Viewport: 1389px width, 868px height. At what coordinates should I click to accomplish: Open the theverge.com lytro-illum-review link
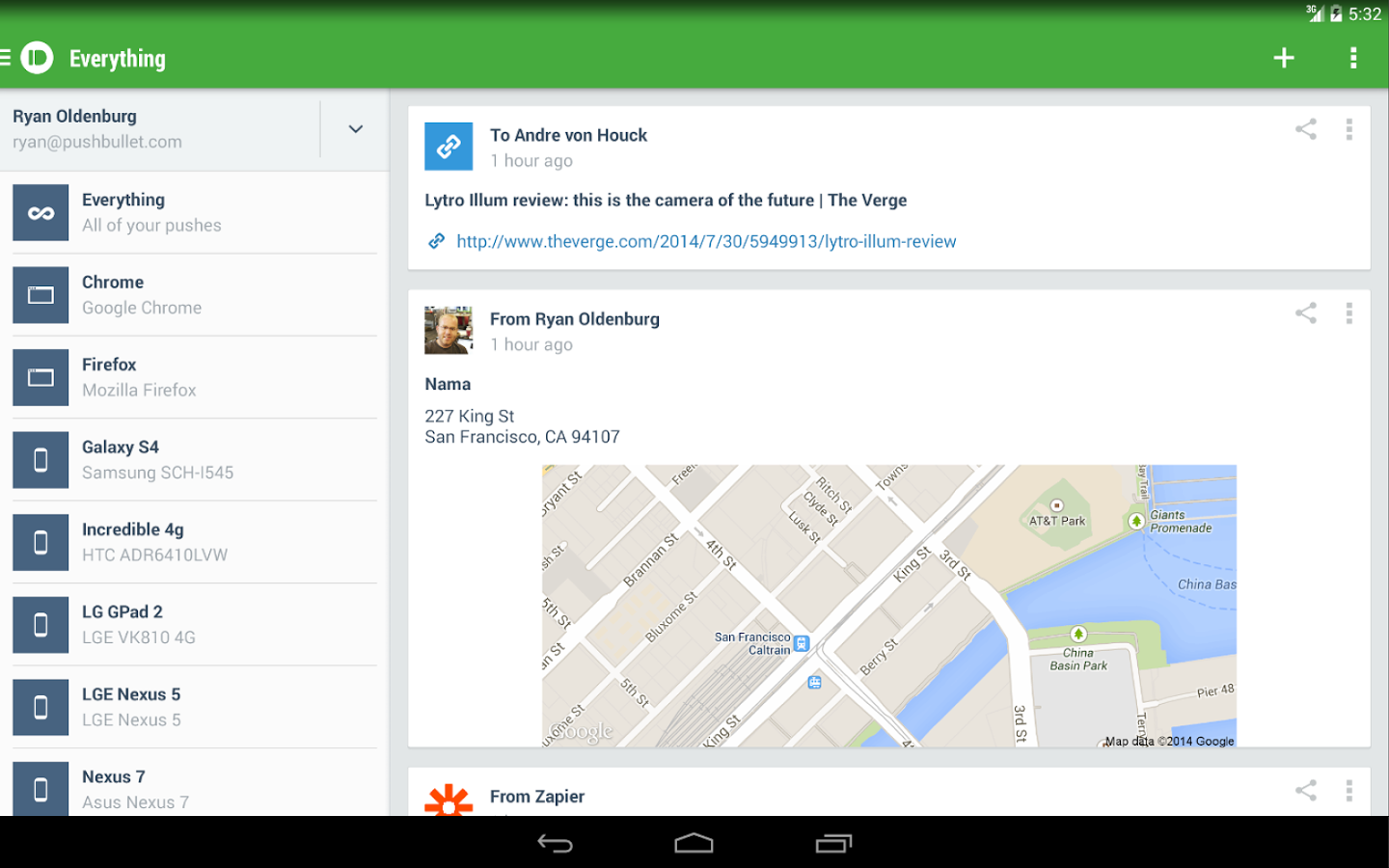pos(706,241)
